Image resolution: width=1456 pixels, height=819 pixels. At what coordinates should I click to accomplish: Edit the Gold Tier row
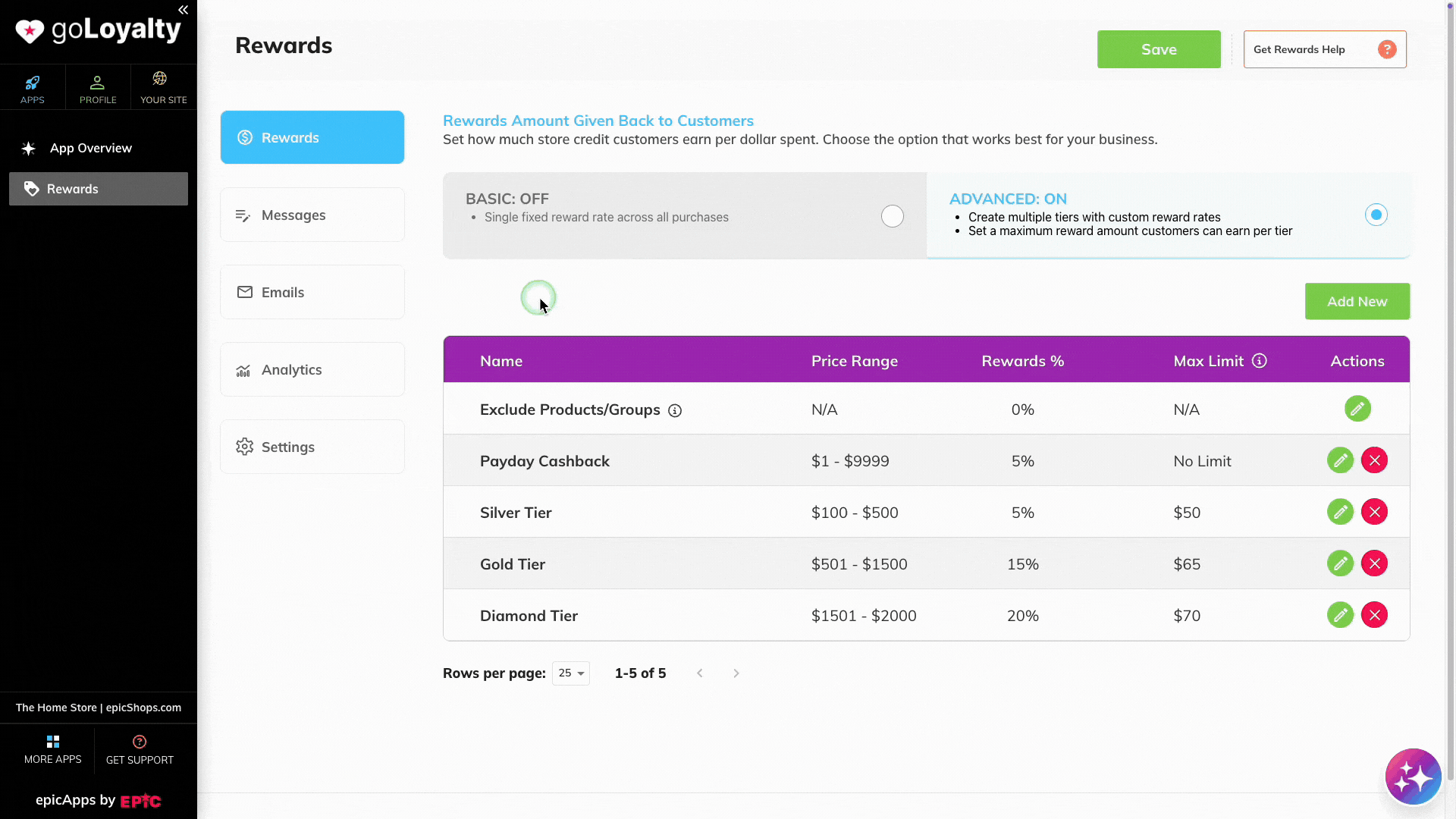(x=1340, y=563)
